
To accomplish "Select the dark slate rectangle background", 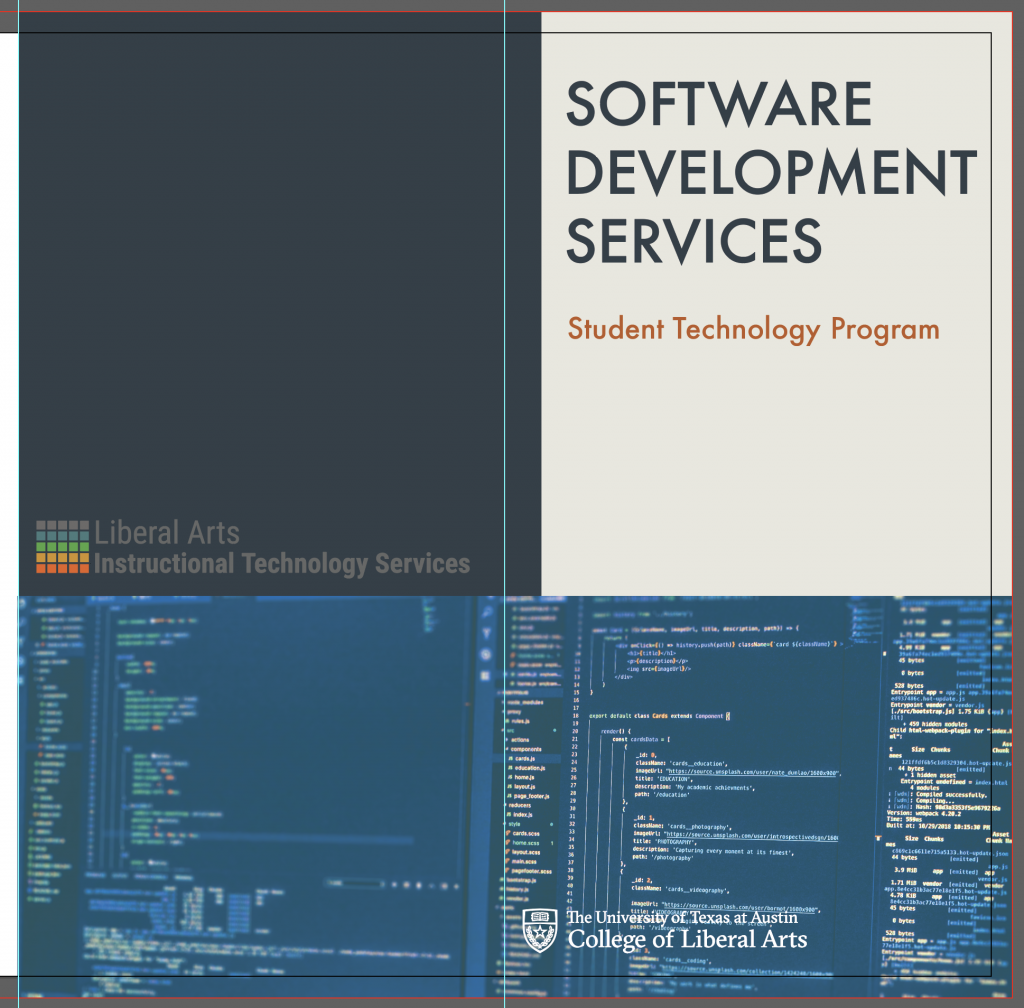I will pyautogui.click(x=270, y=280).
